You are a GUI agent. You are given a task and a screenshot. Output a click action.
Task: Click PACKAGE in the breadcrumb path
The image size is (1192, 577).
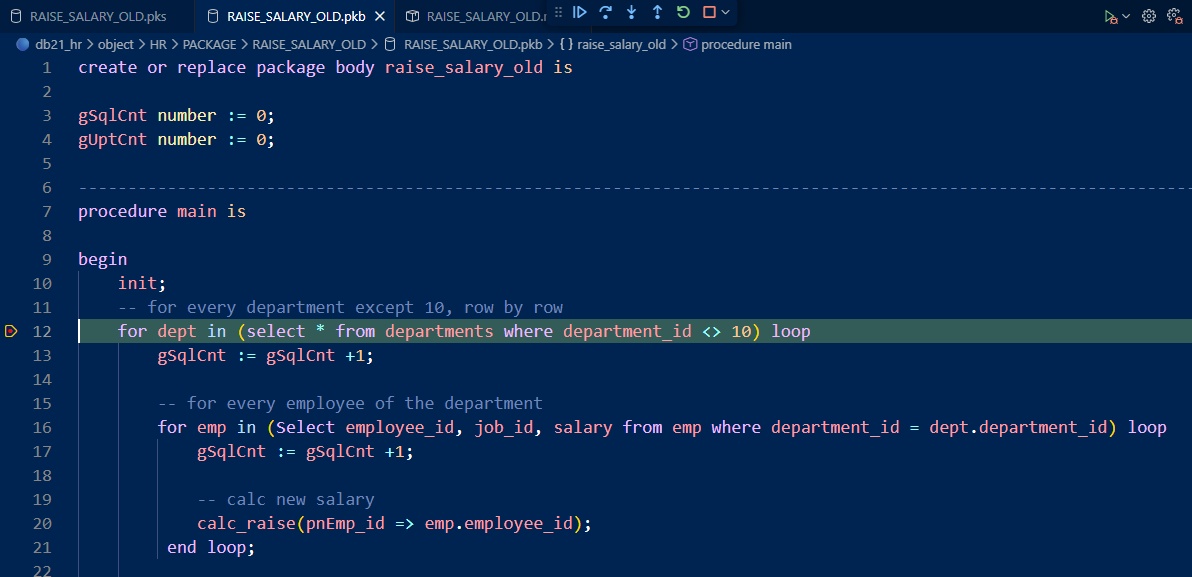(x=209, y=45)
